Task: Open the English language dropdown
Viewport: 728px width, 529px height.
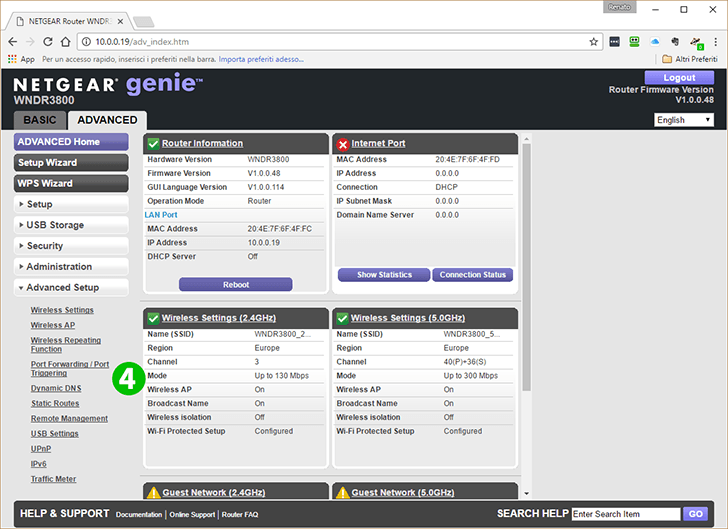Action: click(684, 120)
